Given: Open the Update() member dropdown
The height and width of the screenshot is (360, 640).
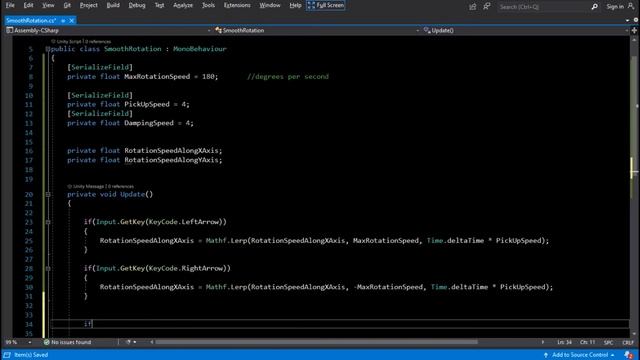Looking at the screenshot, I should (x=526, y=30).
